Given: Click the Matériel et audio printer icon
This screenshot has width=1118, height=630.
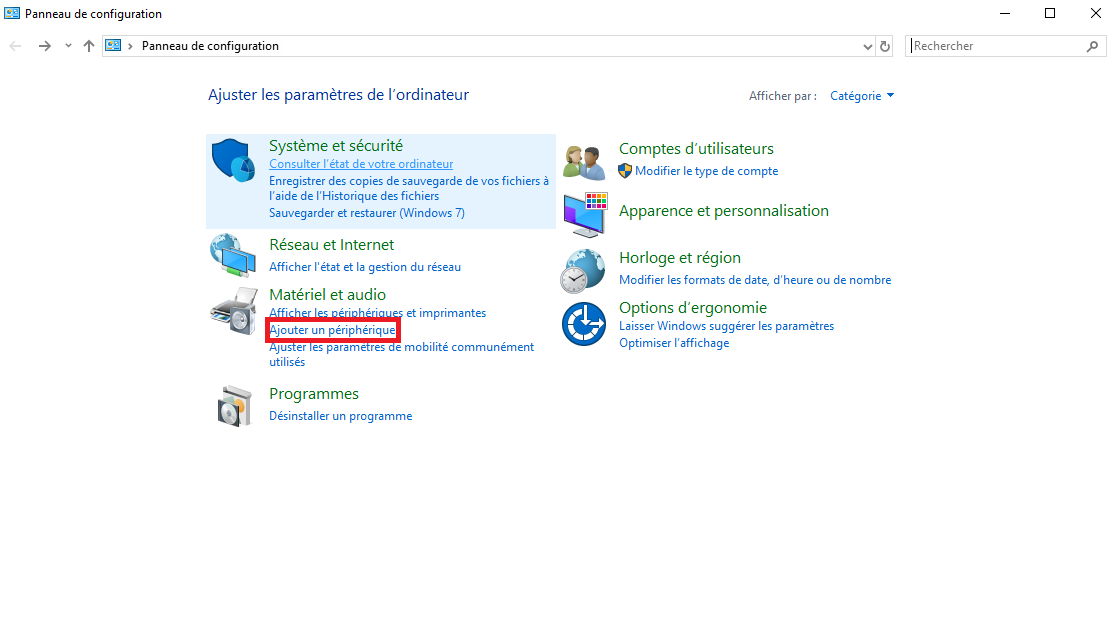Looking at the screenshot, I should pyautogui.click(x=233, y=310).
